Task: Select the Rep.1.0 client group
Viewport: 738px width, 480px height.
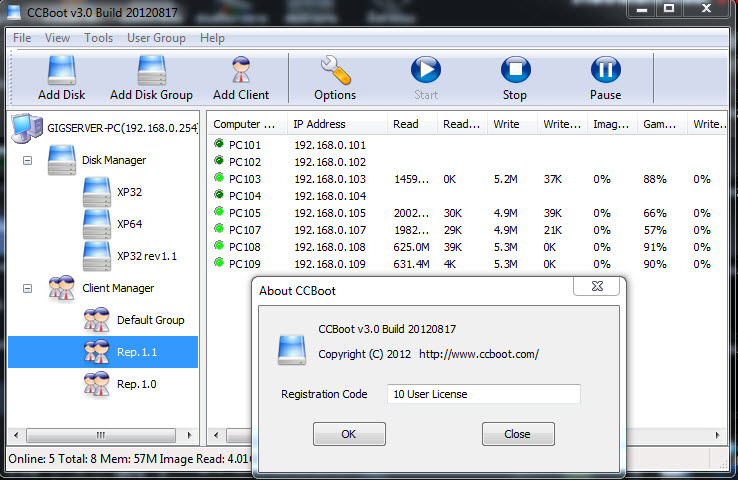Action: pos(136,384)
